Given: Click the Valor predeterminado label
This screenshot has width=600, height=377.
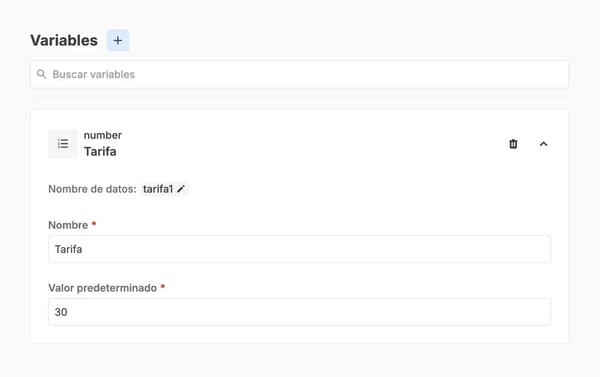Looking at the screenshot, I should [103, 288].
